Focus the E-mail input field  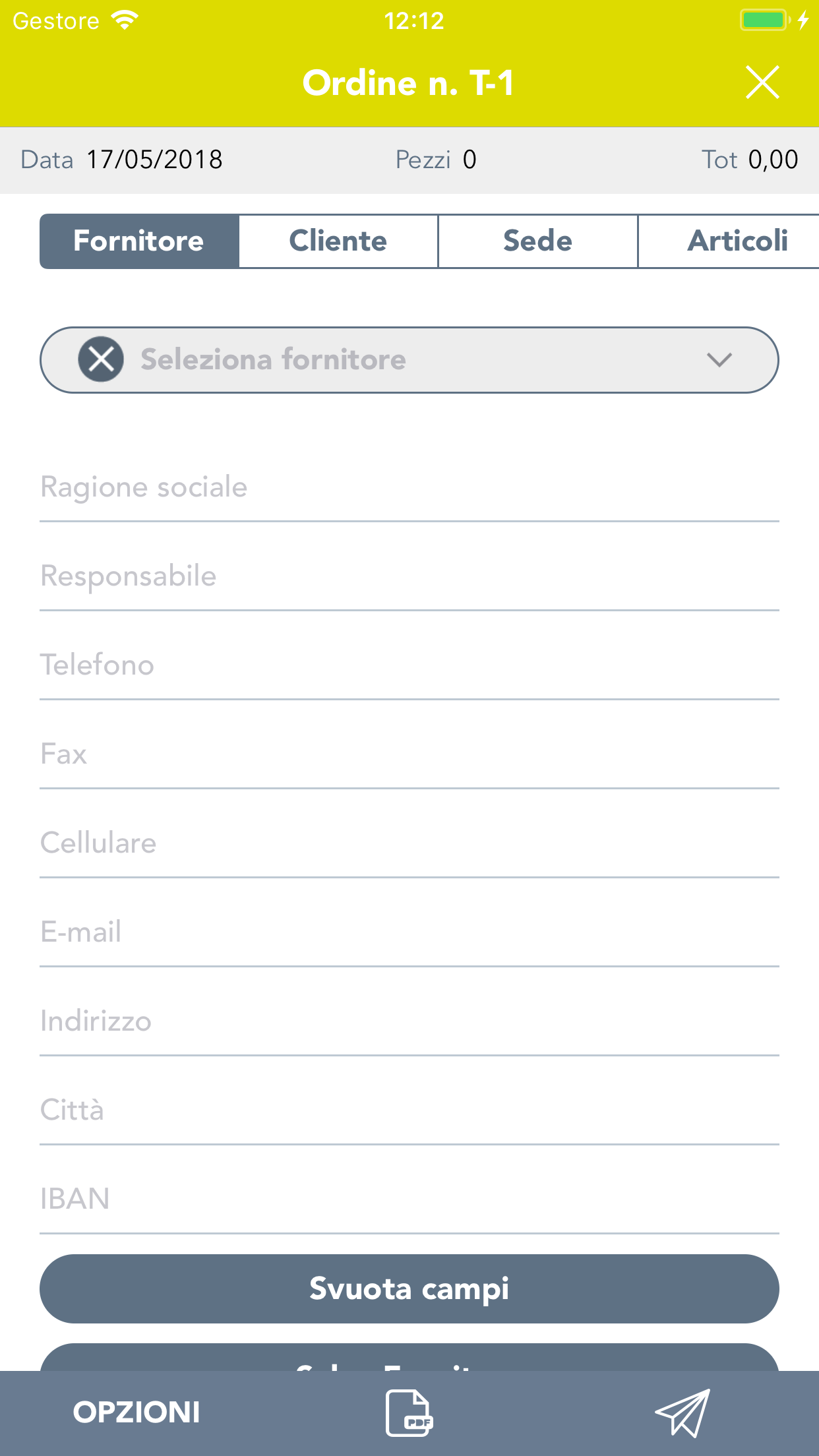409,933
